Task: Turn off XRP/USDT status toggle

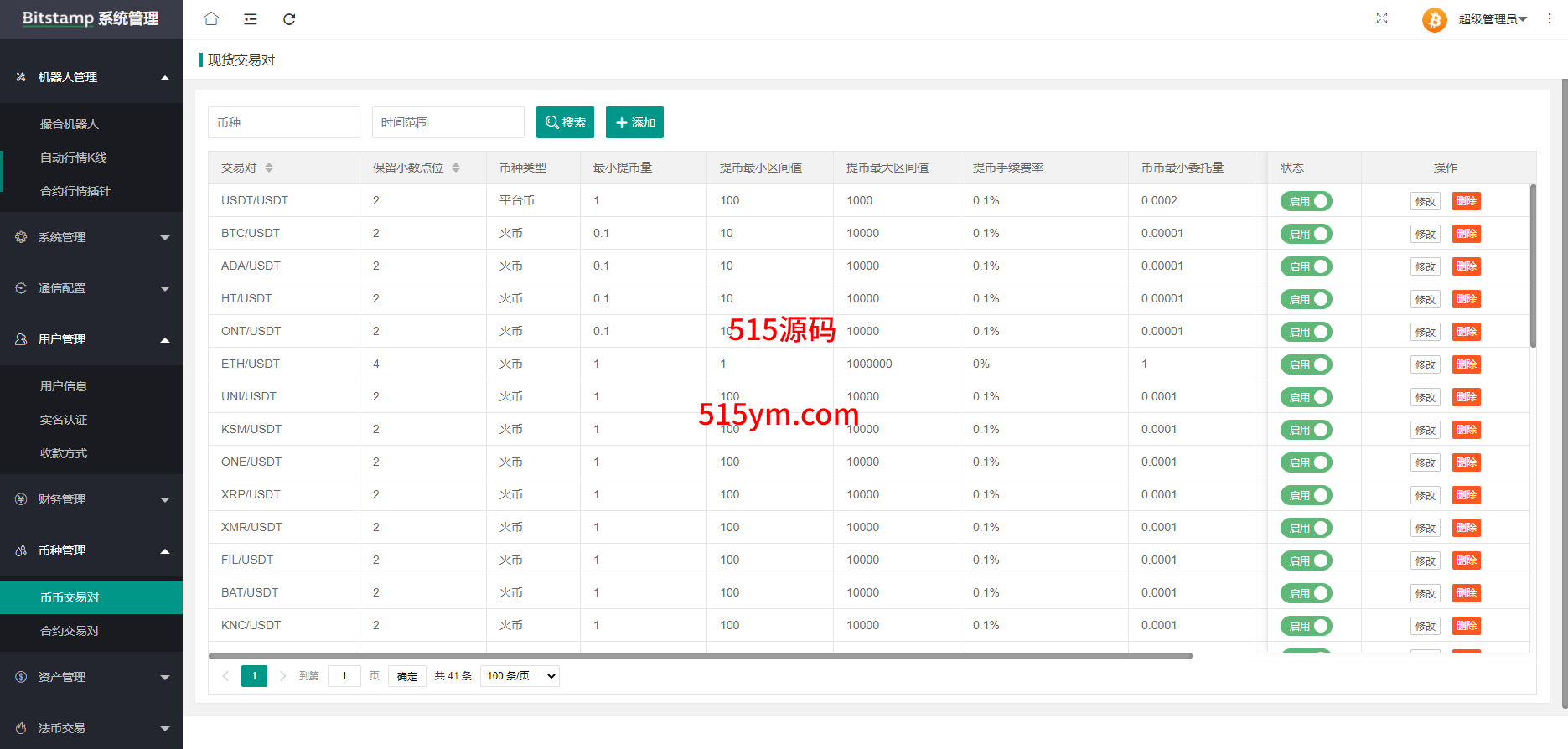Action: pyautogui.click(x=1306, y=495)
